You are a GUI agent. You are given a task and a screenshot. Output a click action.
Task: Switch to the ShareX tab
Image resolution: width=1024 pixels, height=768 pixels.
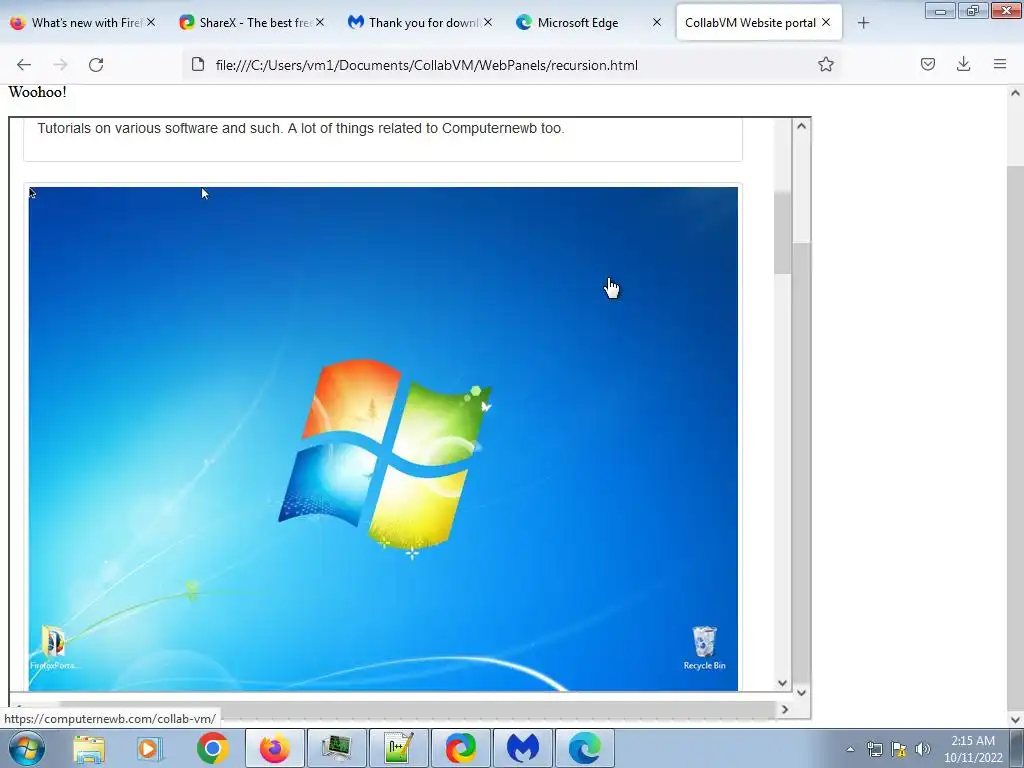(x=251, y=23)
